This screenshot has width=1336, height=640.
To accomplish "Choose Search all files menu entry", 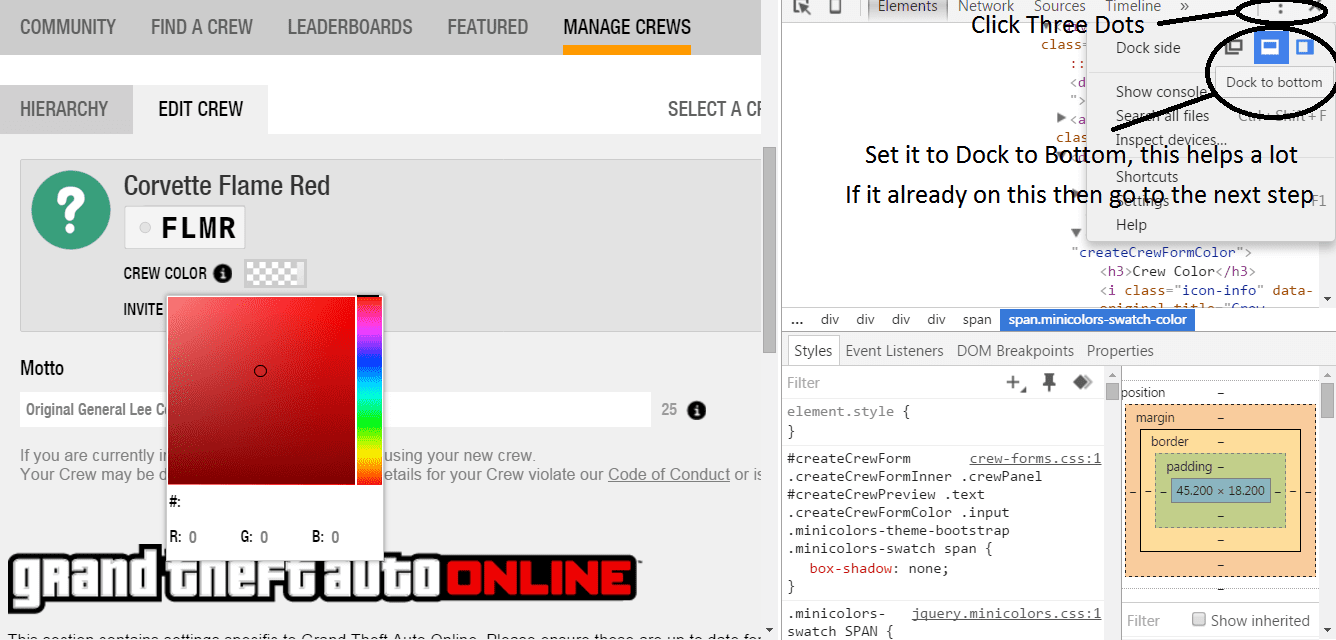I will (x=1163, y=116).
